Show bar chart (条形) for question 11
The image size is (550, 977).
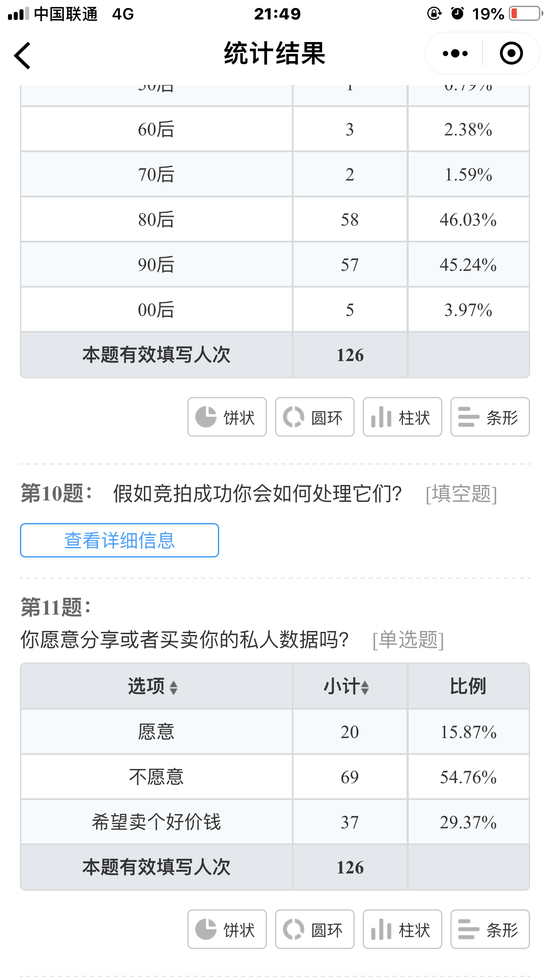(490, 929)
